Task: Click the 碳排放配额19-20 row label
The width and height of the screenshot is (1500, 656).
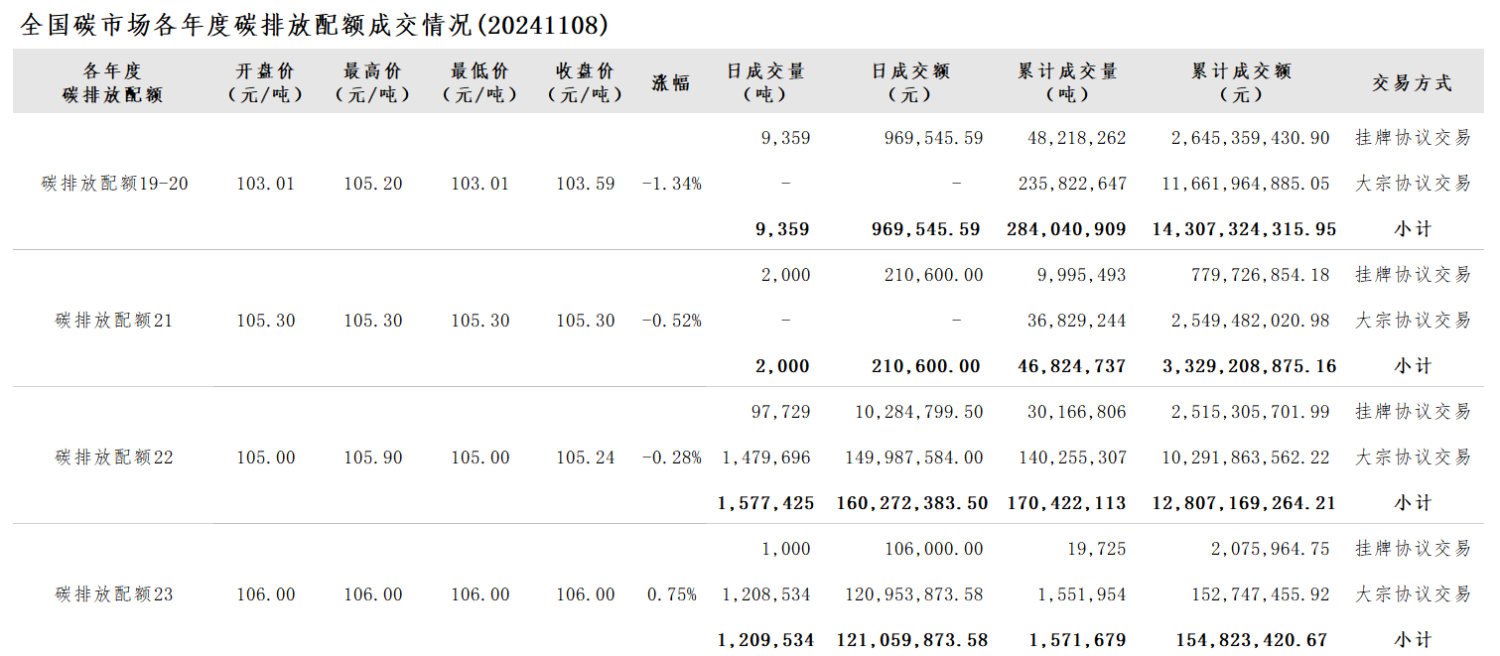Action: [115, 183]
